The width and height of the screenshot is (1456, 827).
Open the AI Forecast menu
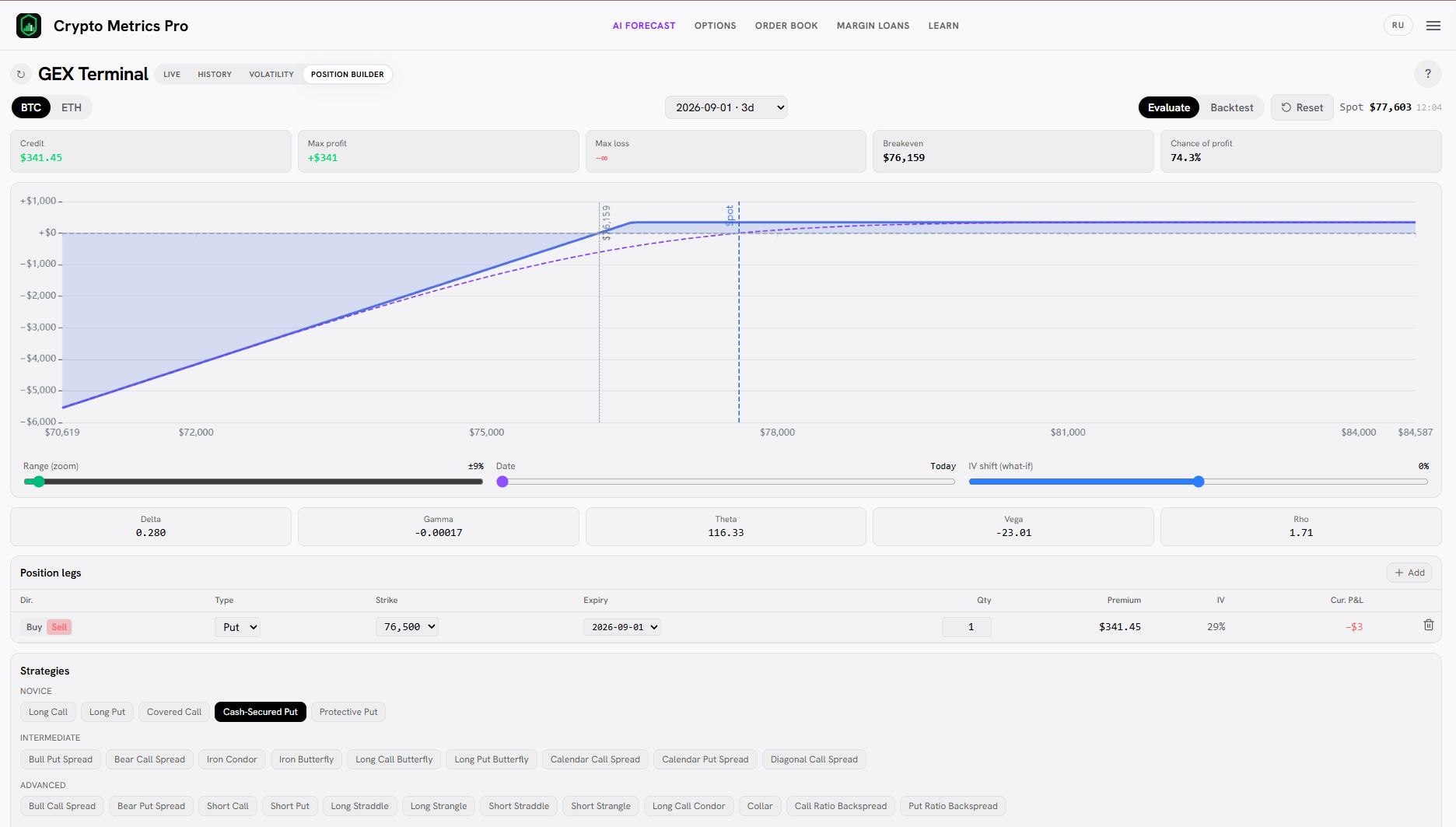(x=644, y=26)
